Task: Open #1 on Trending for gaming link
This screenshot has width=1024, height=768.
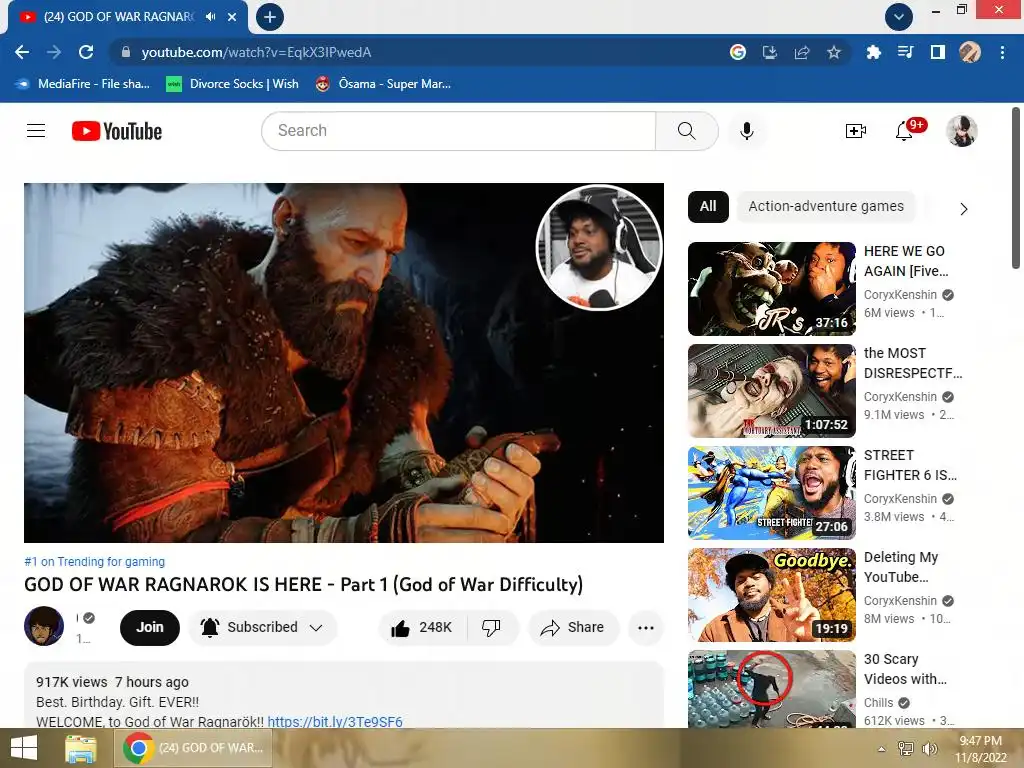Action: click(95, 562)
